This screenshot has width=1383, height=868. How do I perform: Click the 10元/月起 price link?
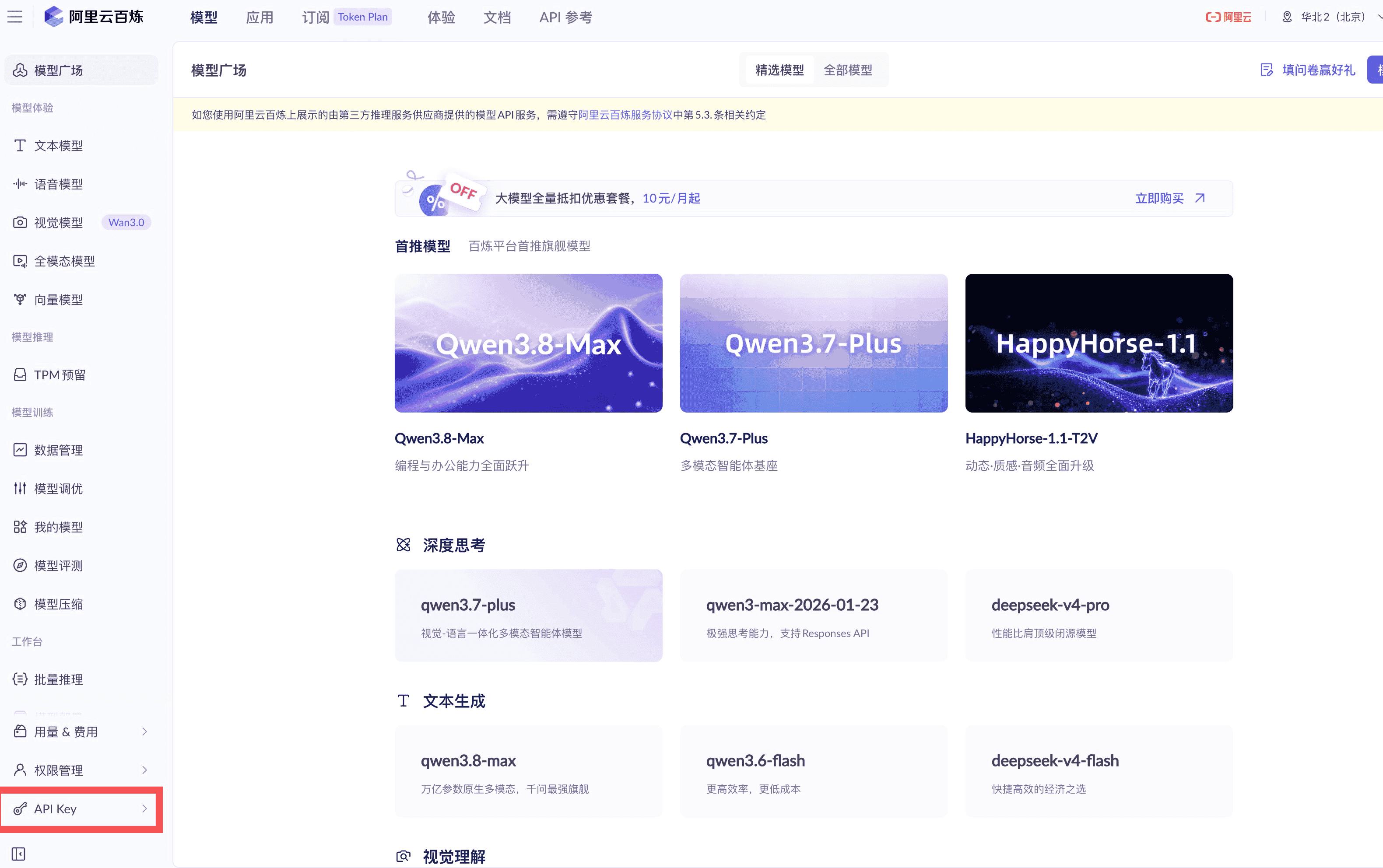pos(671,198)
